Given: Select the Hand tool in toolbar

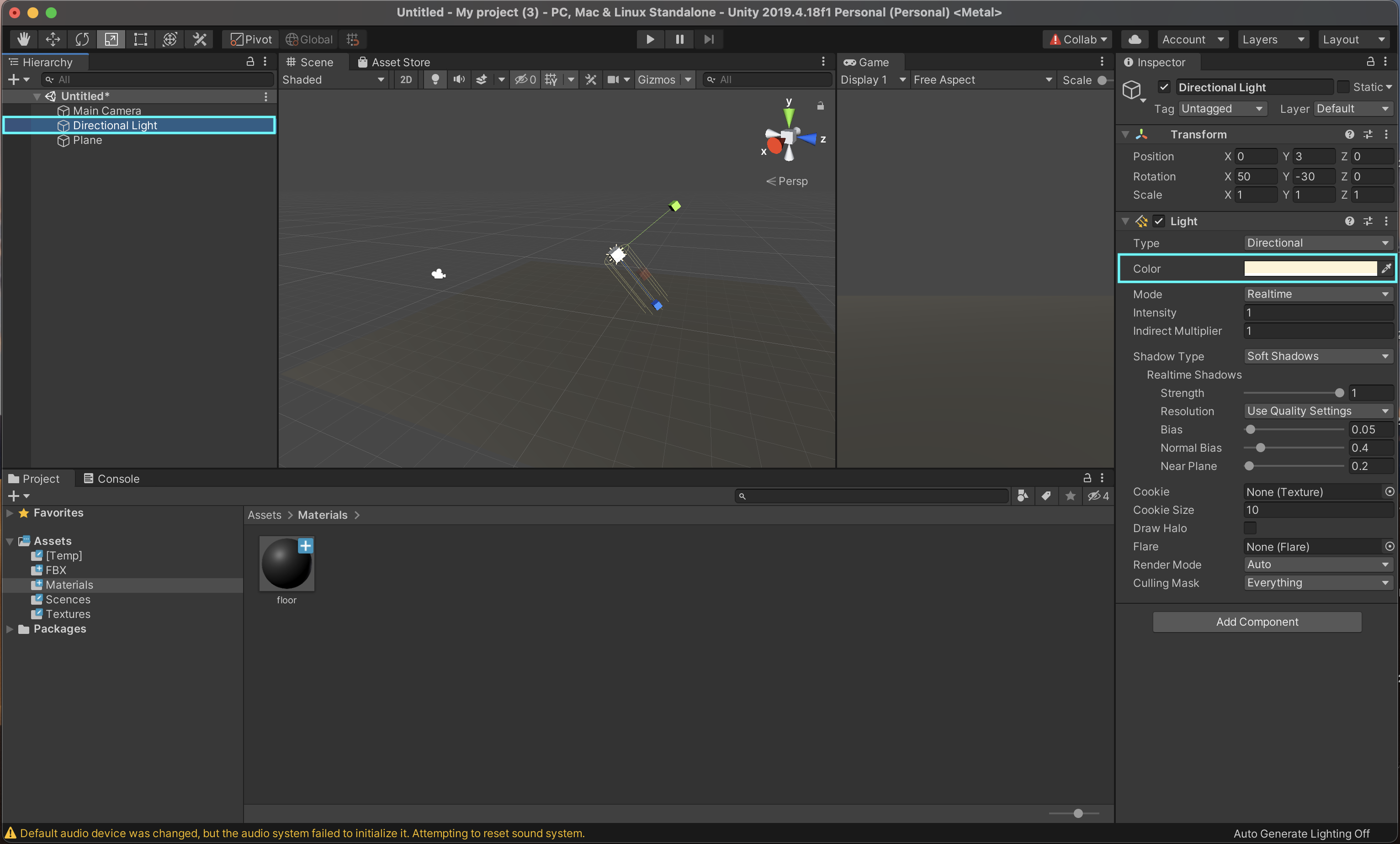Looking at the screenshot, I should [23, 39].
